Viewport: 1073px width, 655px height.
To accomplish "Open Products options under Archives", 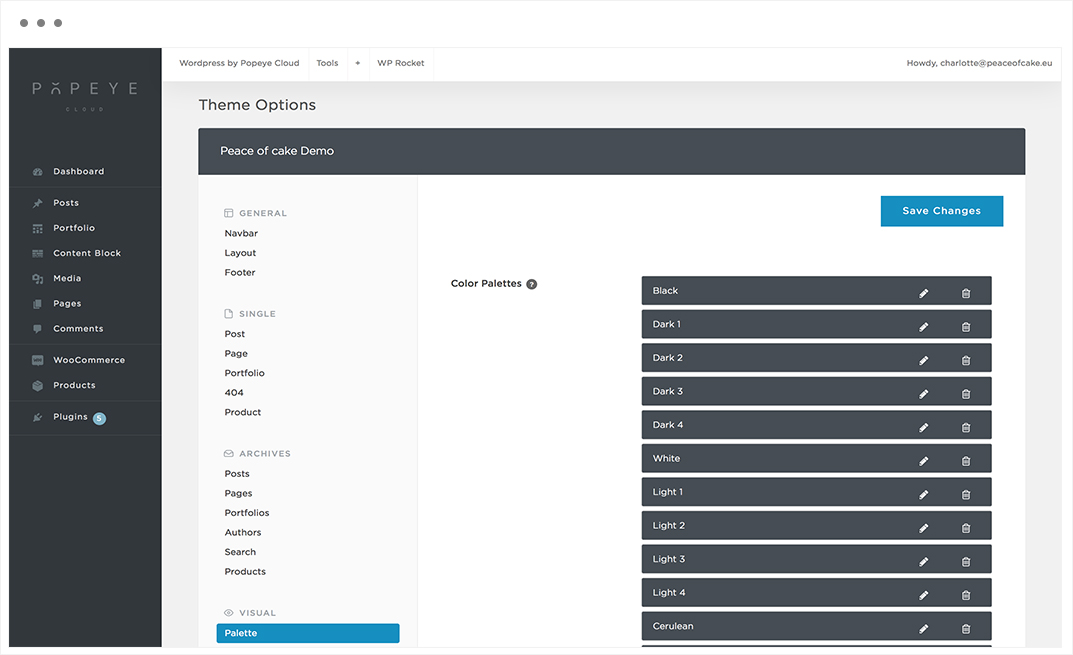I will tap(245, 571).
